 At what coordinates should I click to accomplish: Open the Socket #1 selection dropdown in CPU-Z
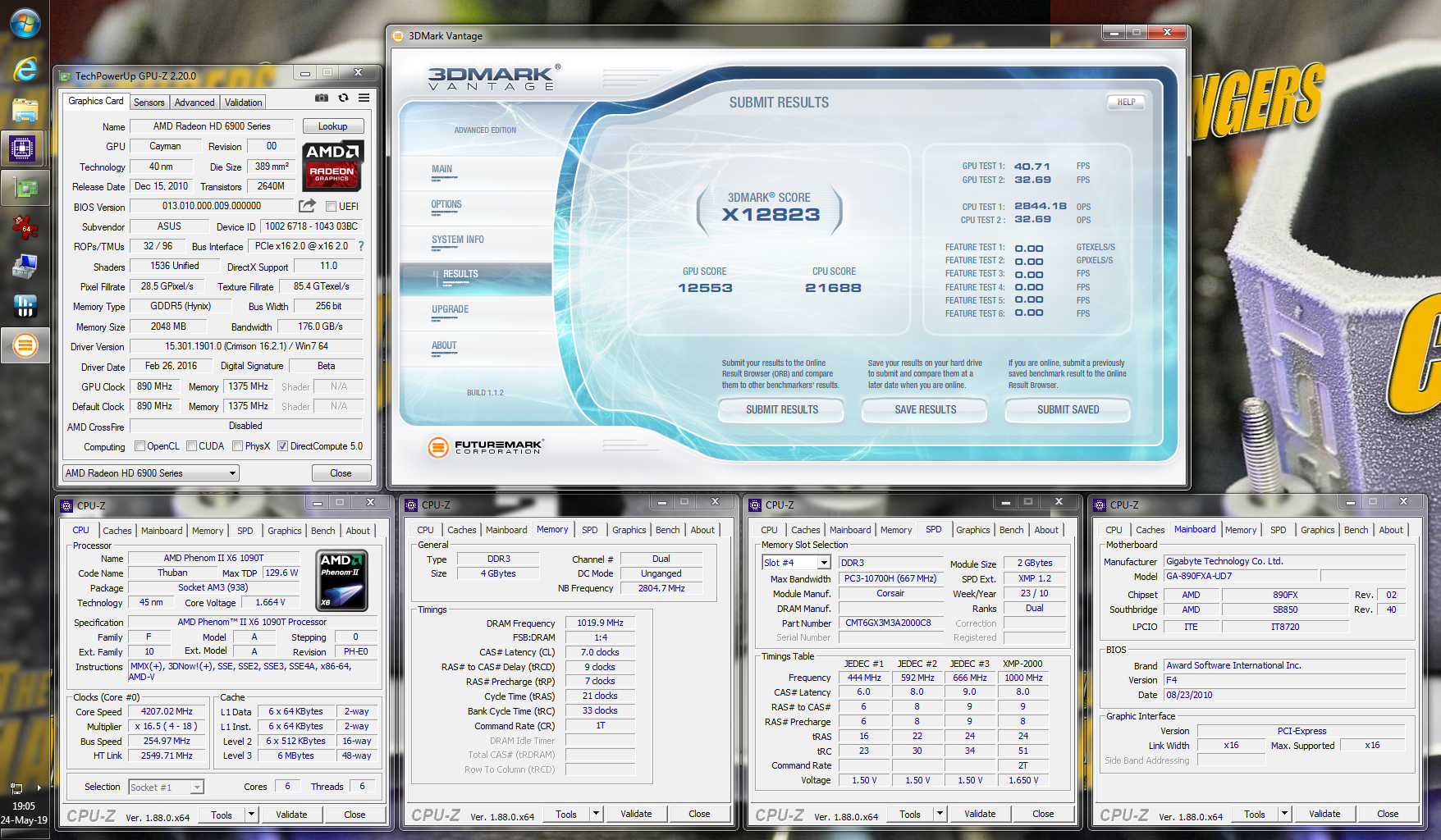coord(167,787)
